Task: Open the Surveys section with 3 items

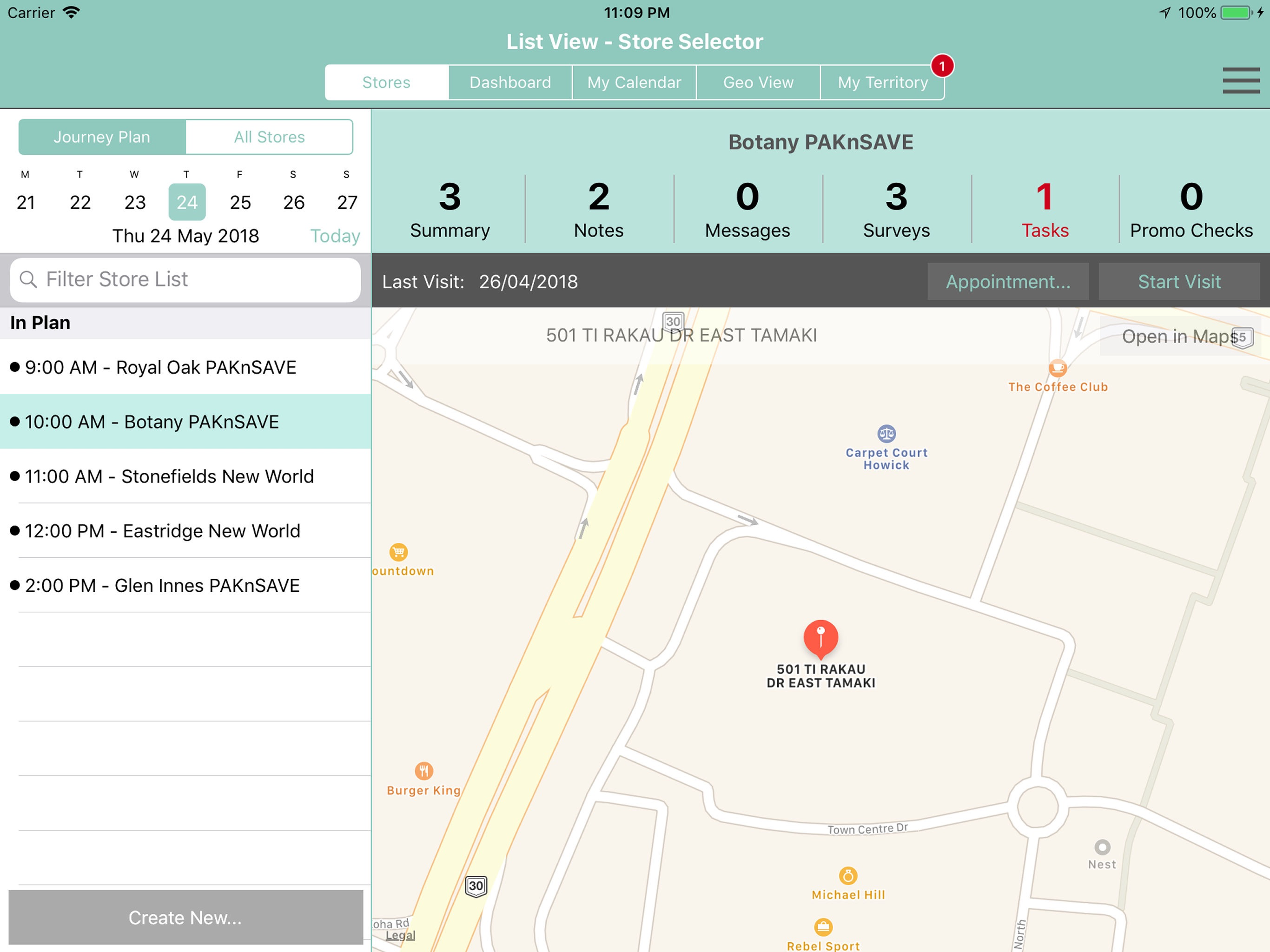Action: tap(896, 209)
